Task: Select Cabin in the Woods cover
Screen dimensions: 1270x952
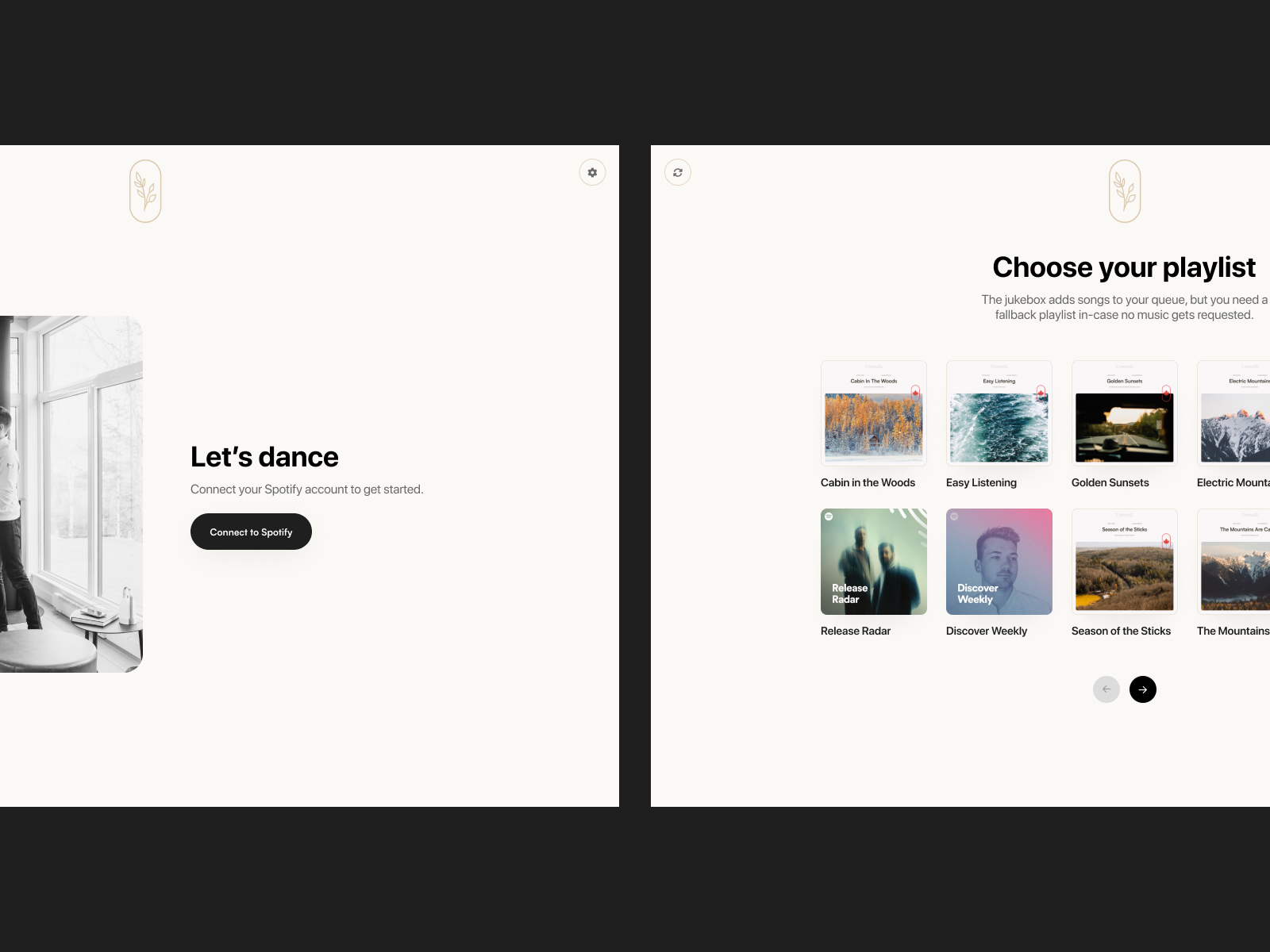Action: point(873,413)
